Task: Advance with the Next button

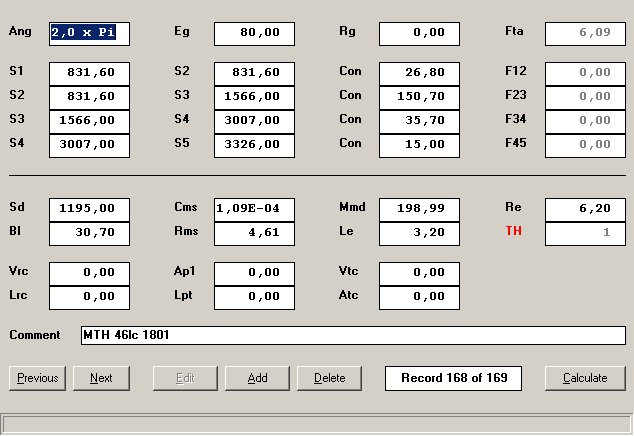Action: [x=101, y=378]
